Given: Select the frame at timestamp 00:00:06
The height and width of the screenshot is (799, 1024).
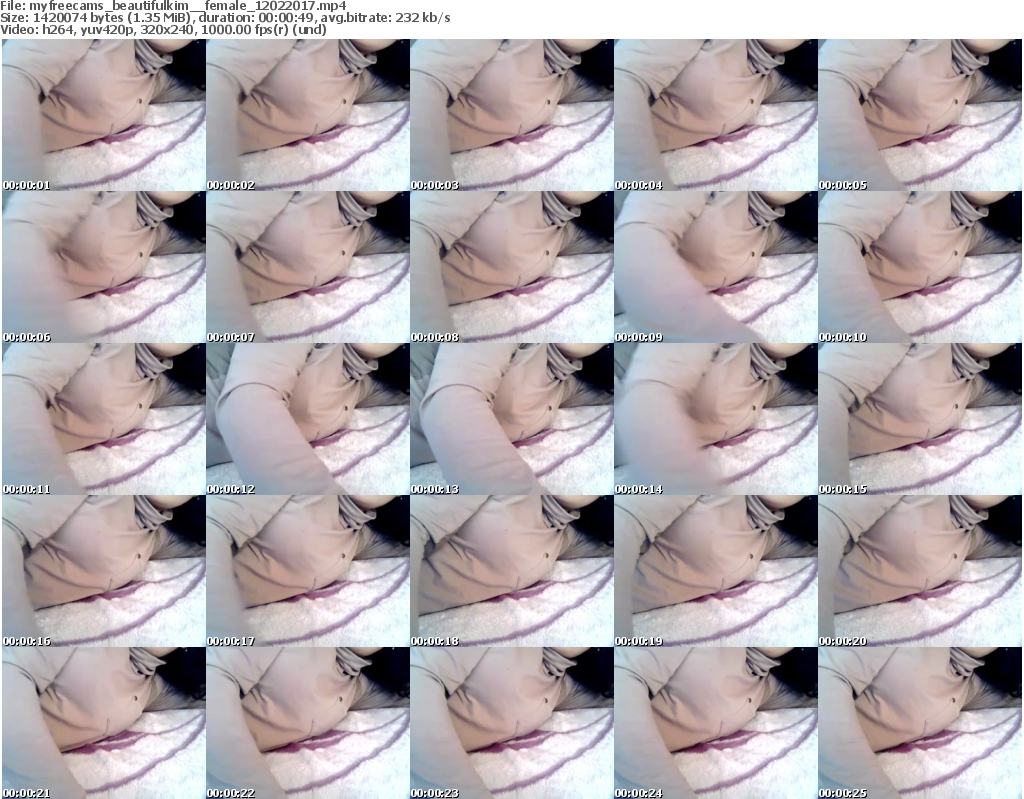Looking at the screenshot, I should [x=104, y=267].
